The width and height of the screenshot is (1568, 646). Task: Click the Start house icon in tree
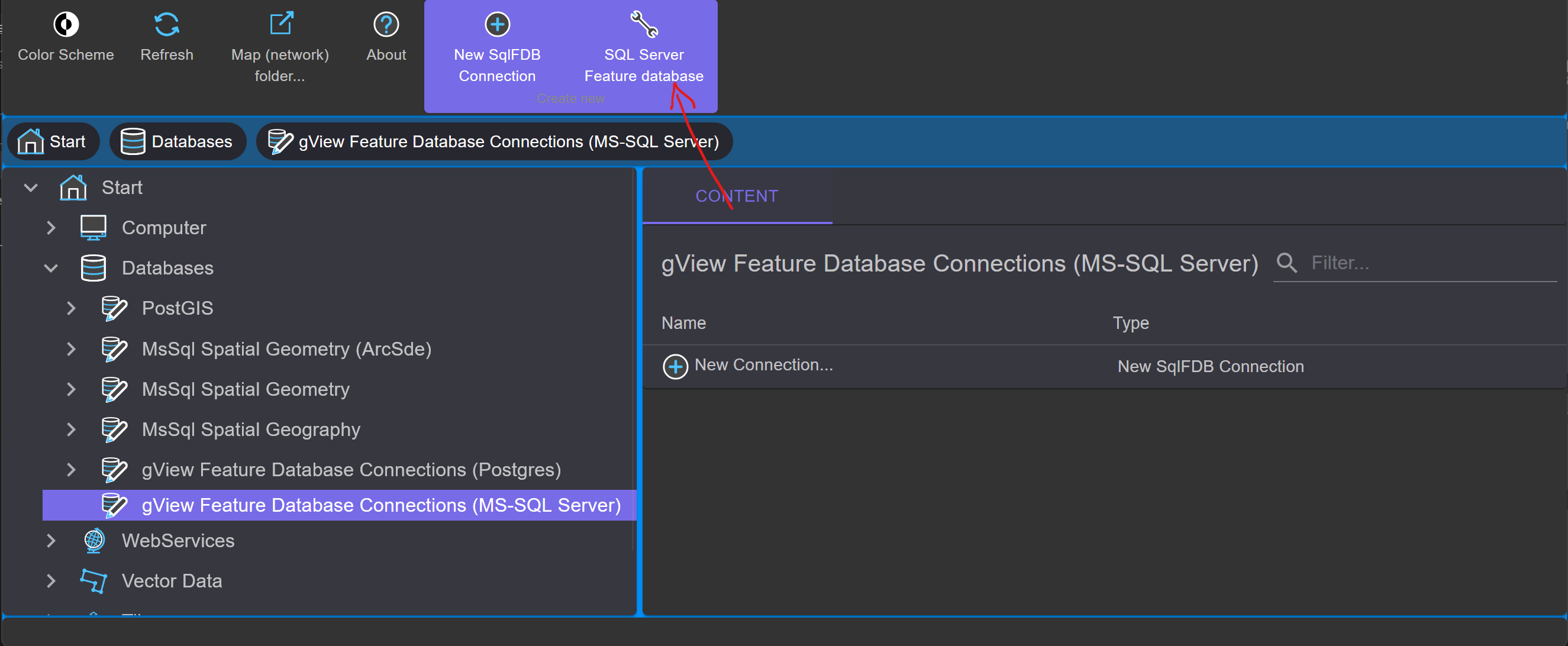coord(73,187)
